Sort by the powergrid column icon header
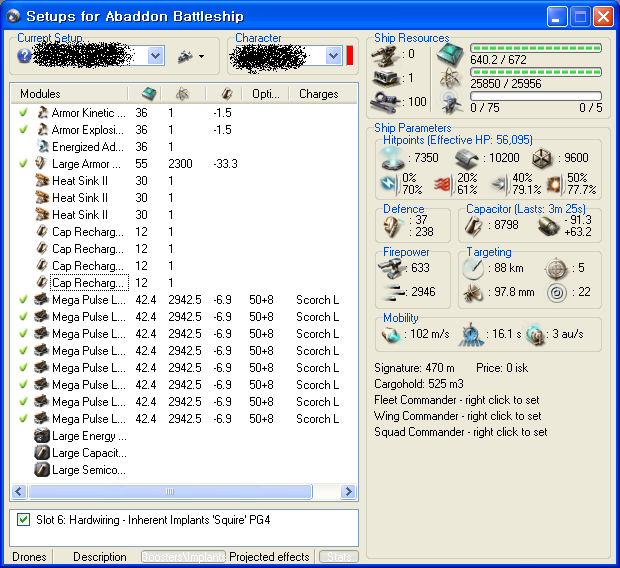Image resolution: width=620 pixels, height=568 pixels. click(x=182, y=94)
